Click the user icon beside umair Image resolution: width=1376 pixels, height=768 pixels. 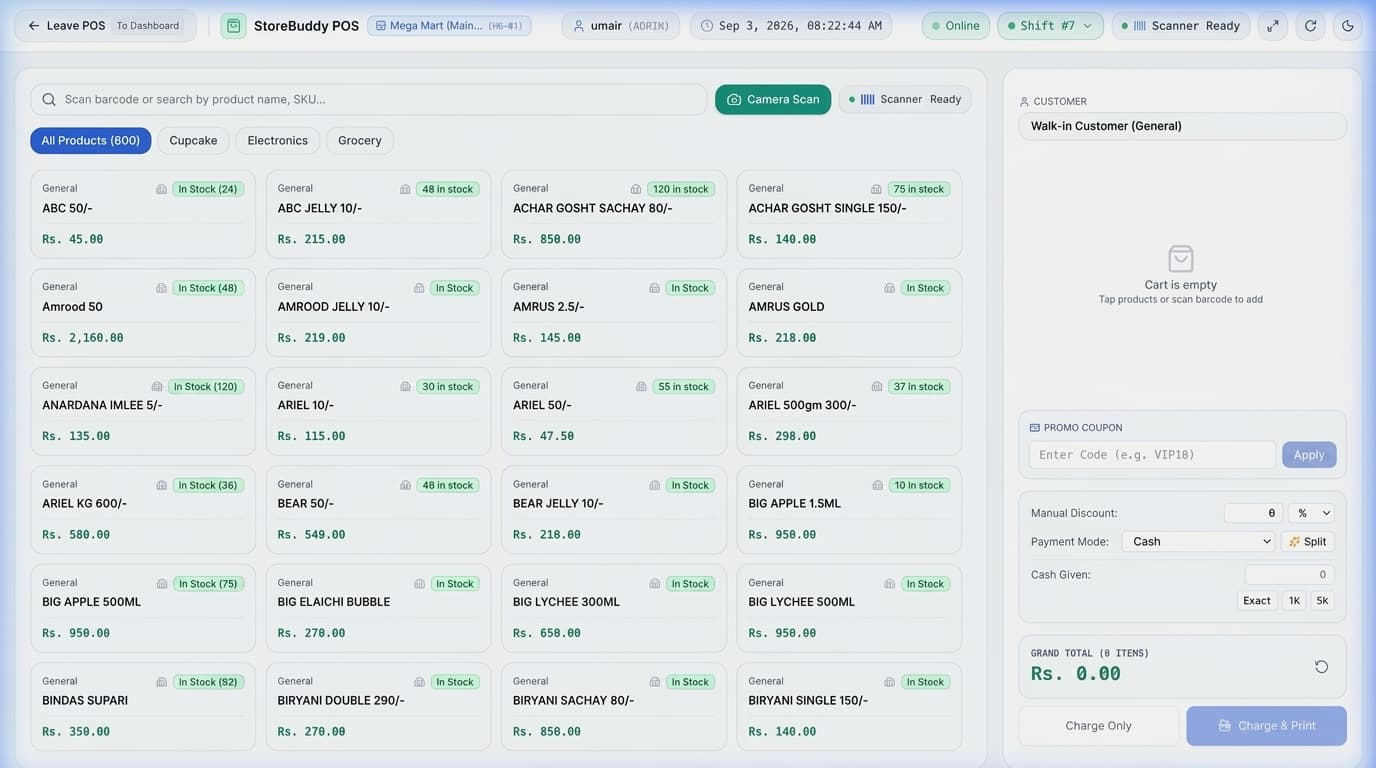point(578,26)
